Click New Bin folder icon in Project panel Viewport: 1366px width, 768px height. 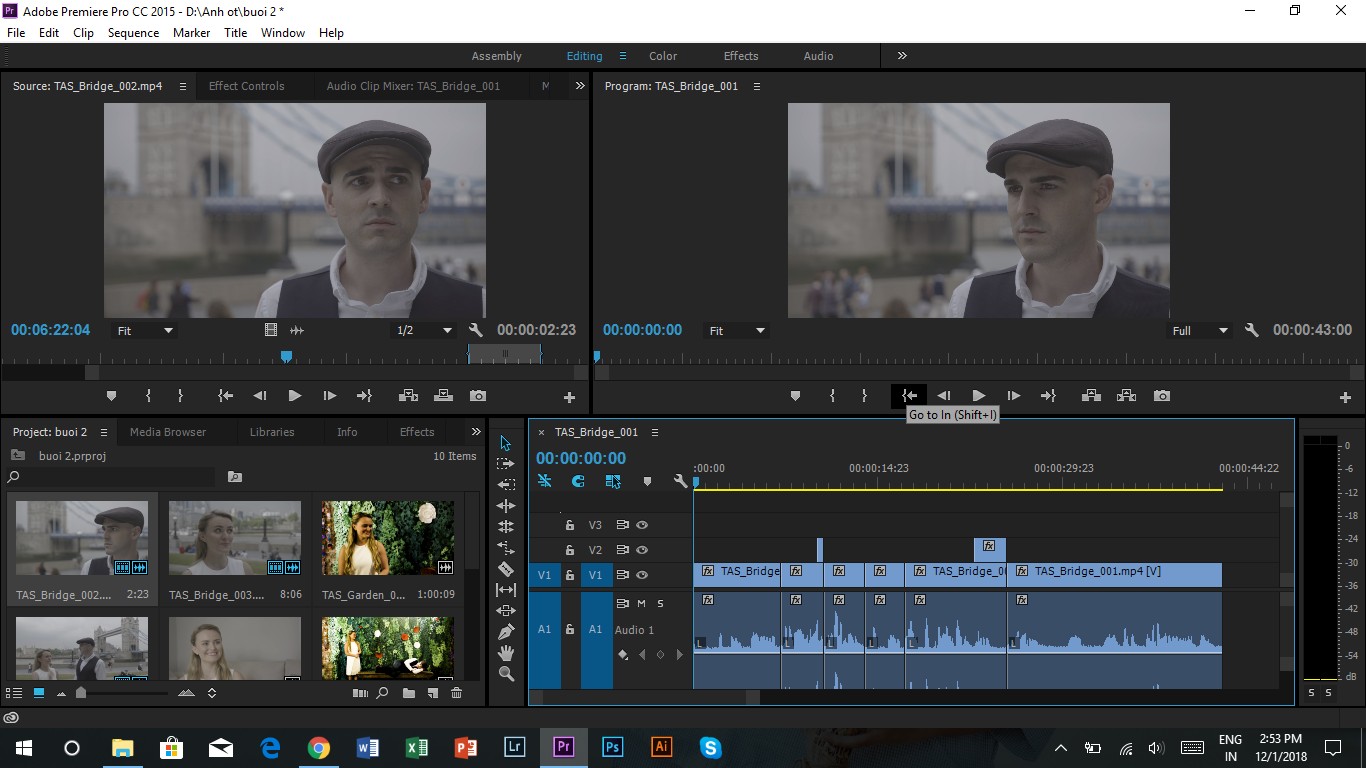409,693
